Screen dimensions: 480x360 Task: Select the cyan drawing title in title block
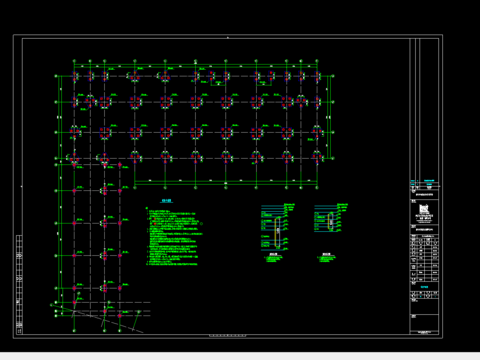424,287
